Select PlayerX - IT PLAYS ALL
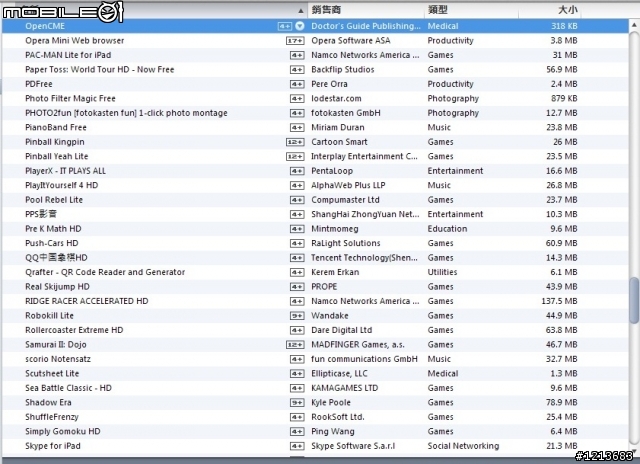Screen dimensions: 640x464 pyautogui.click(x=315, y=171)
